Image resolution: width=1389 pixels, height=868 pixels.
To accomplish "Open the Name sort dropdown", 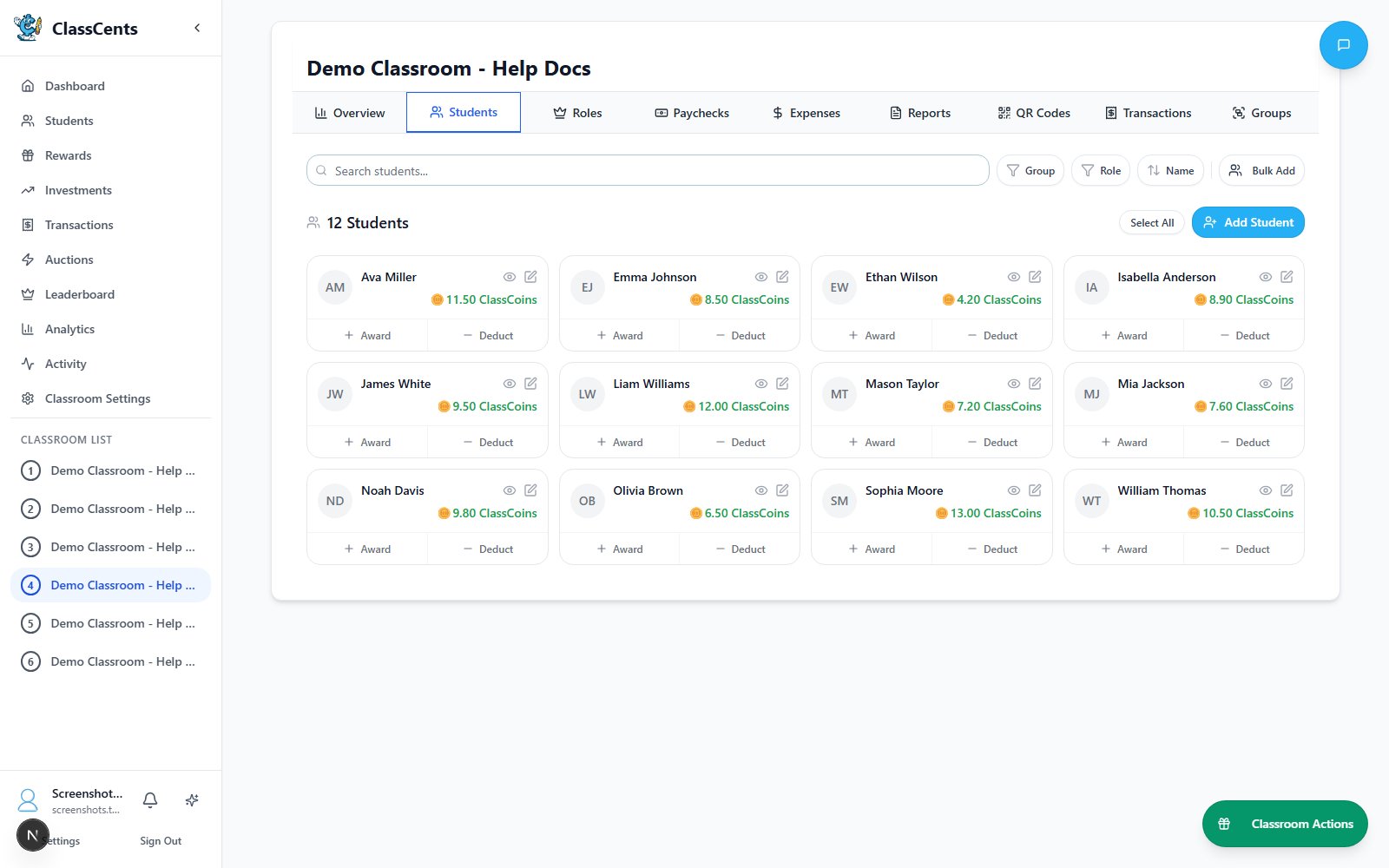I will click(1171, 170).
